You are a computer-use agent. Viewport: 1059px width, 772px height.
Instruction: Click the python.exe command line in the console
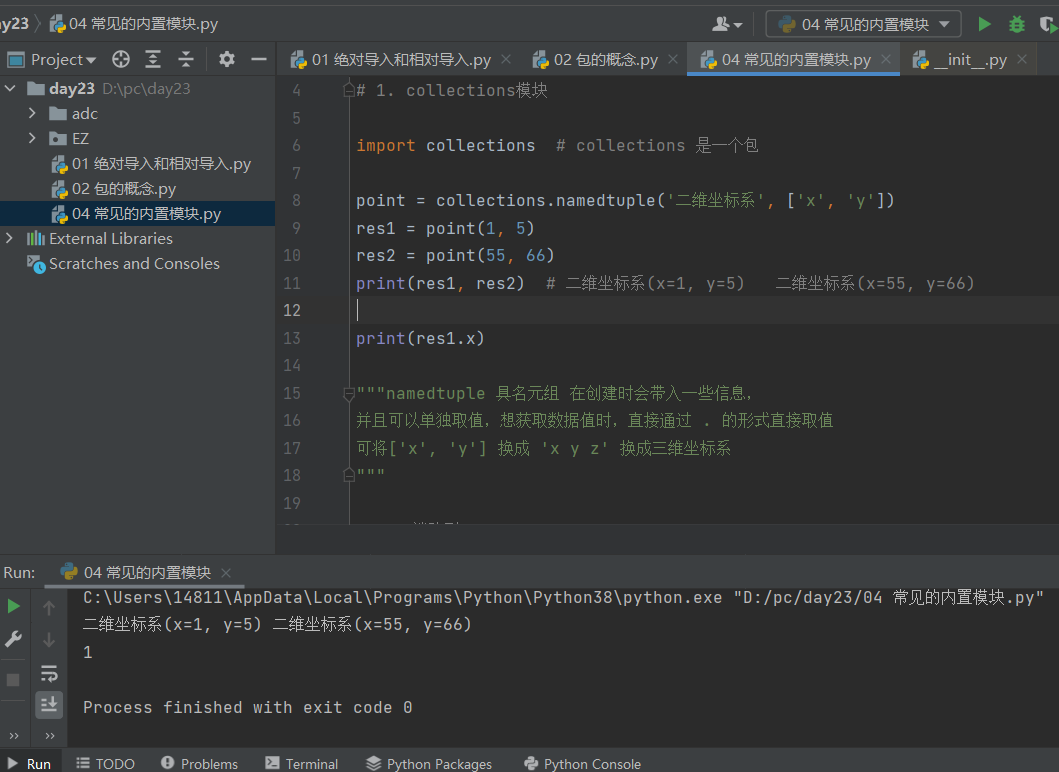point(563,597)
